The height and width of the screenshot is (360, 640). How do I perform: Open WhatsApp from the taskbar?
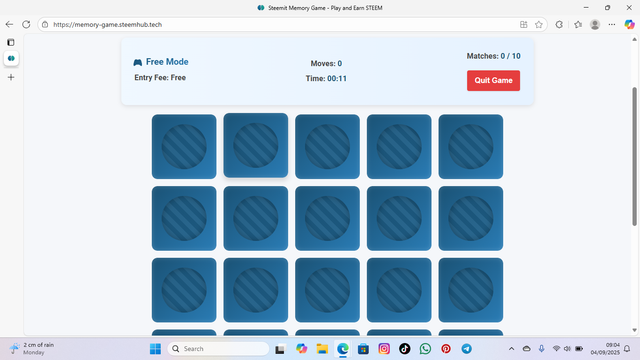tap(425, 349)
